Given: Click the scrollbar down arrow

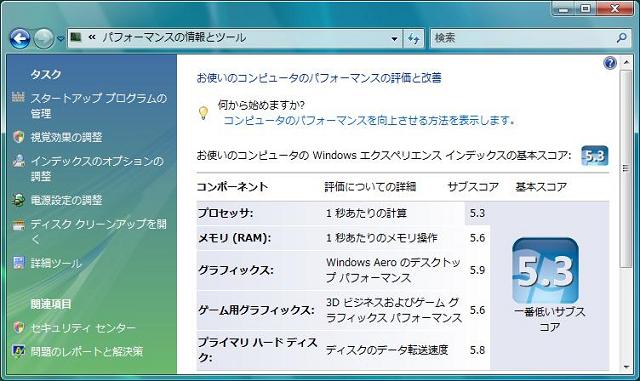Looking at the screenshot, I should click(626, 367).
